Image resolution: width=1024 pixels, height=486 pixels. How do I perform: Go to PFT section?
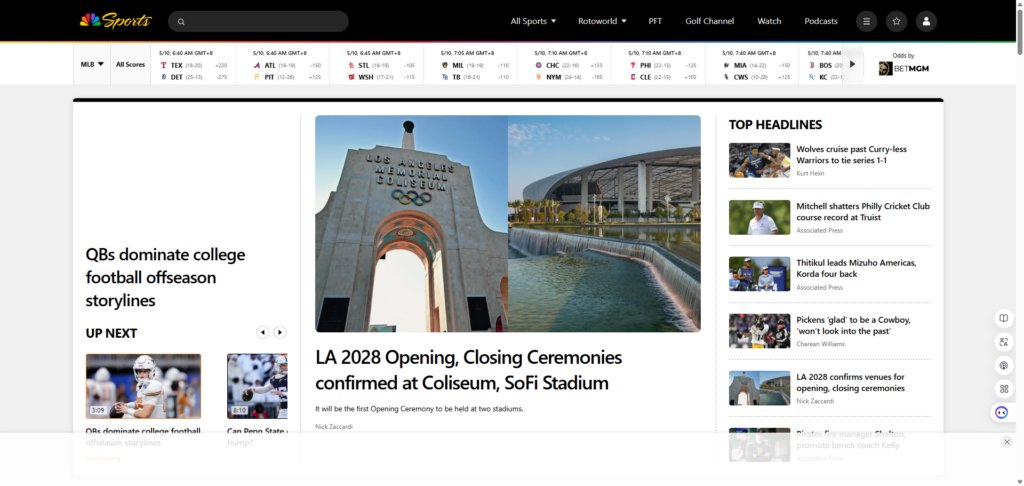point(655,21)
